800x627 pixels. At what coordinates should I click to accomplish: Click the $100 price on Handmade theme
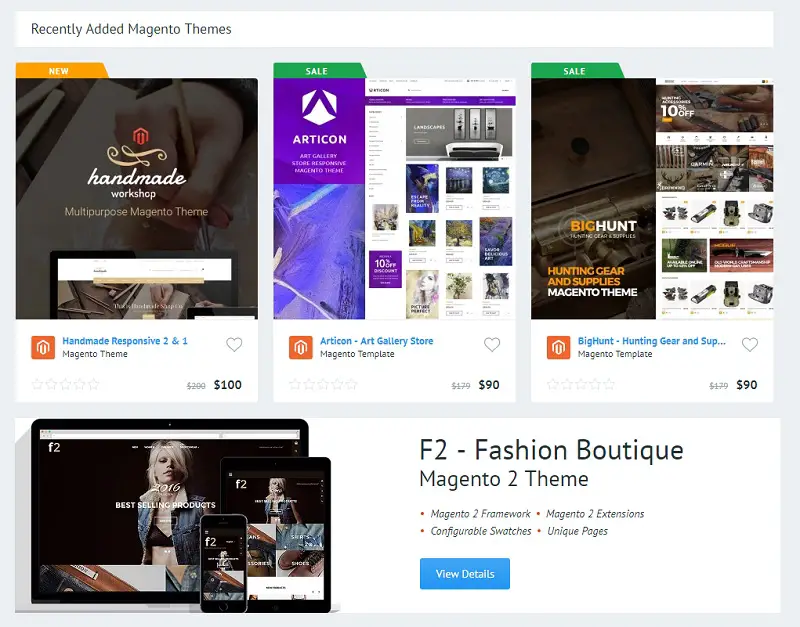[x=228, y=385]
